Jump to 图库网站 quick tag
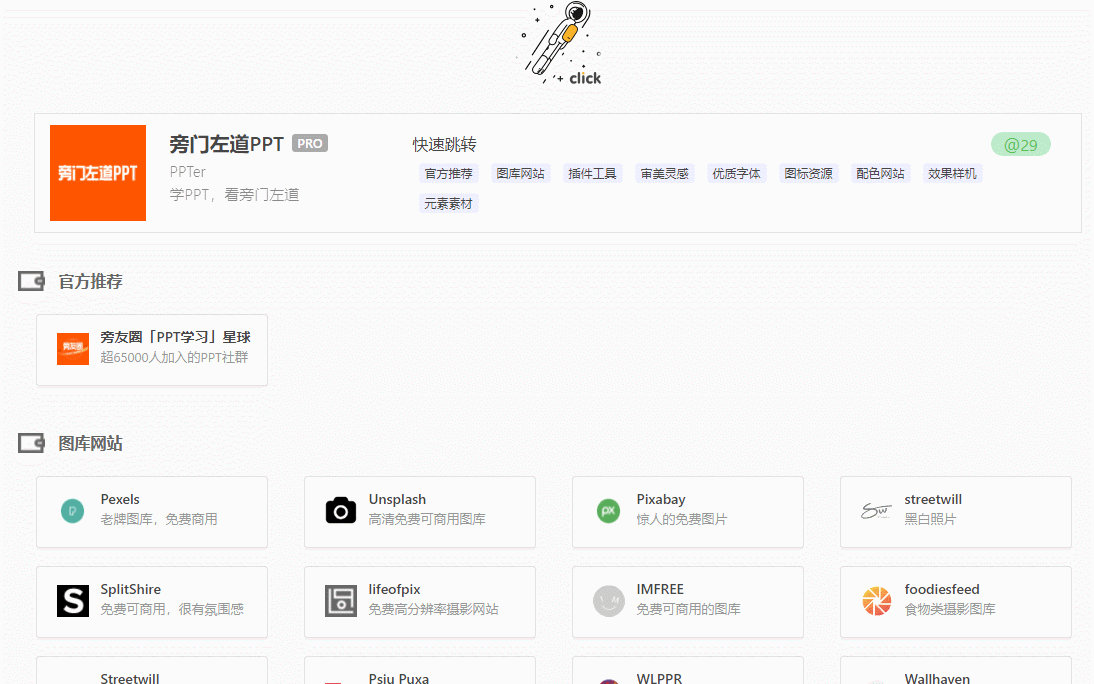Viewport: 1094px width, 684px height. [x=520, y=174]
